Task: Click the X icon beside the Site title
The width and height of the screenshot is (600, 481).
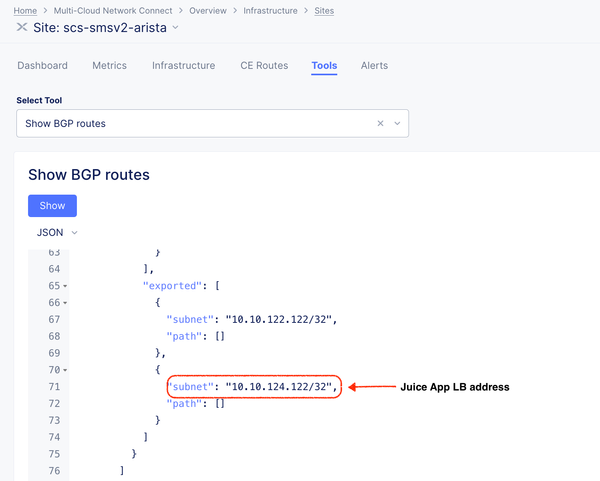Action: 22,27
